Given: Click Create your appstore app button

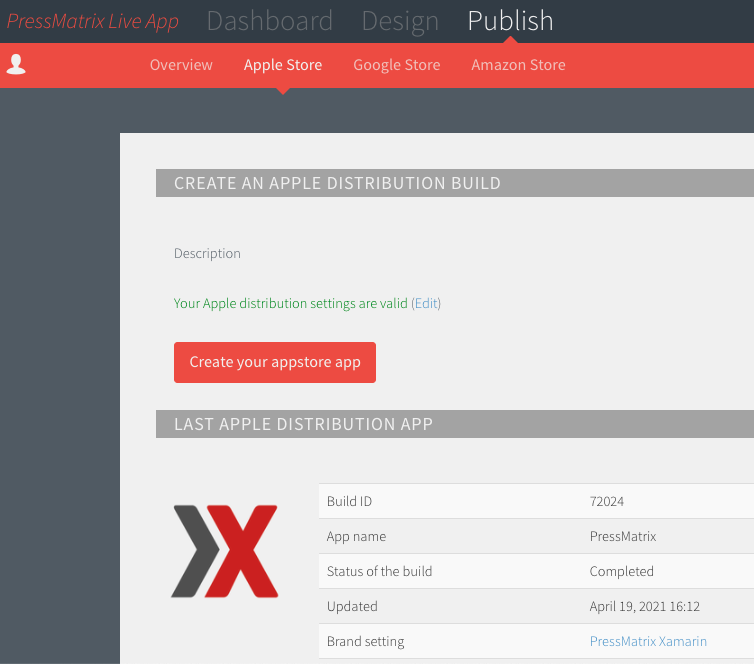Looking at the screenshot, I should (275, 363).
